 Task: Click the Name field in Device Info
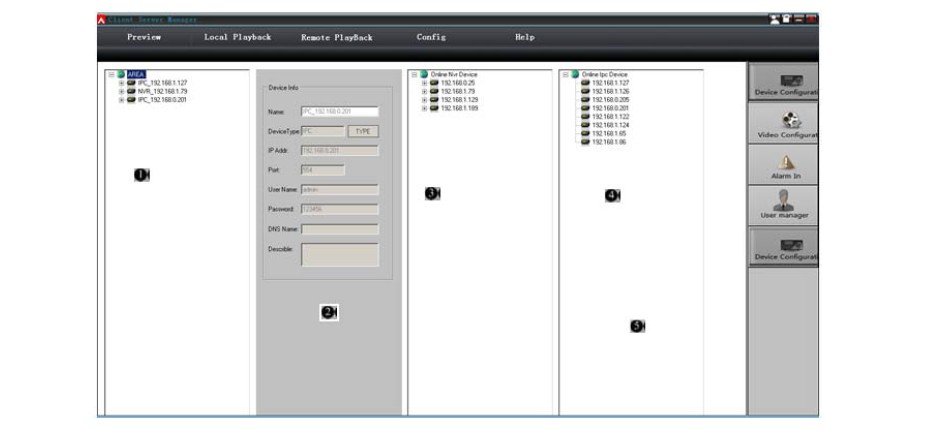point(340,111)
